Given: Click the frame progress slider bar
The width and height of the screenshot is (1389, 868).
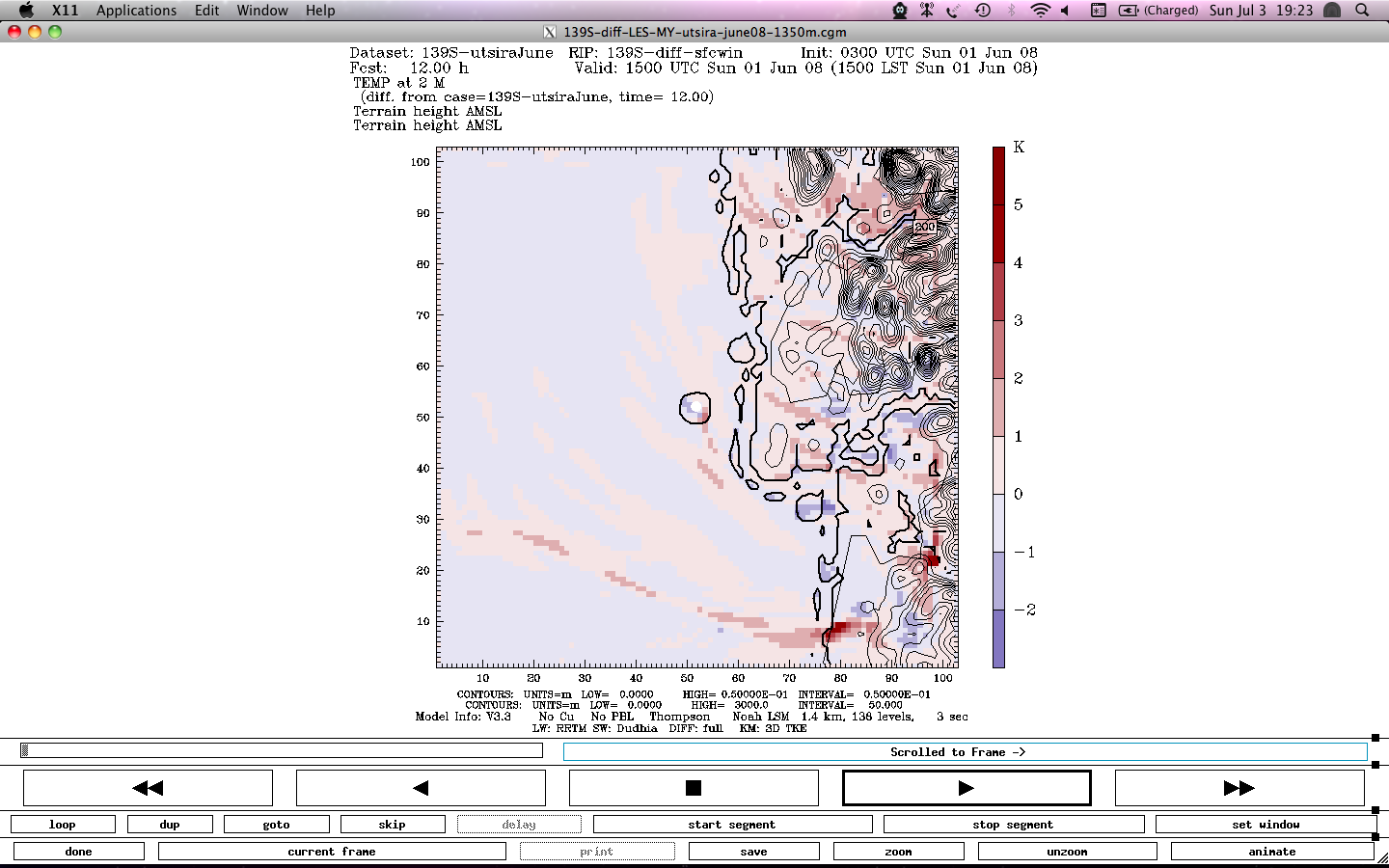Looking at the screenshot, I should tap(282, 750).
